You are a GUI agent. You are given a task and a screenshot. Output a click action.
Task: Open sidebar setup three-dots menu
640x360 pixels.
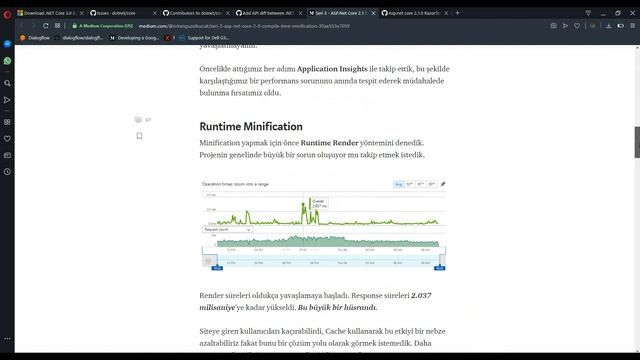[7, 338]
